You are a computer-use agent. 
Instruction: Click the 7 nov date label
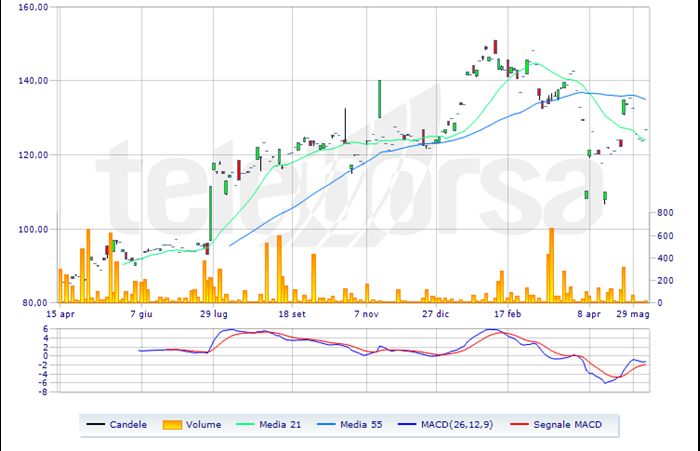[x=367, y=314]
